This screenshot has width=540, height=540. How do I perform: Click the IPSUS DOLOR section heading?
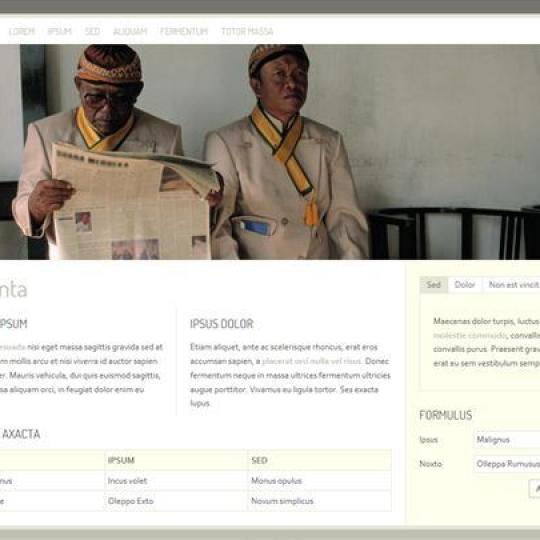[x=222, y=324]
